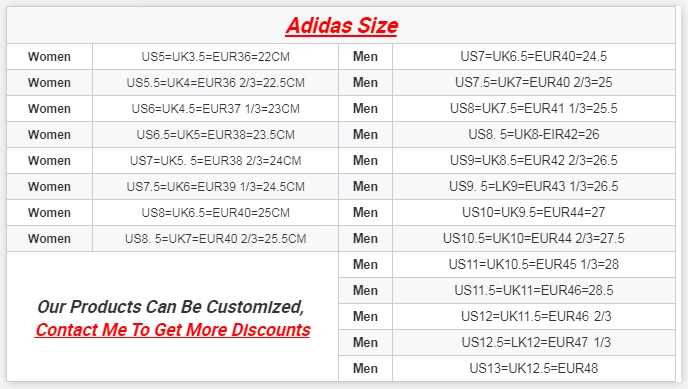
Task: Select men size US7.5=UK7=EUR40 2/3=25
Action: point(534,82)
